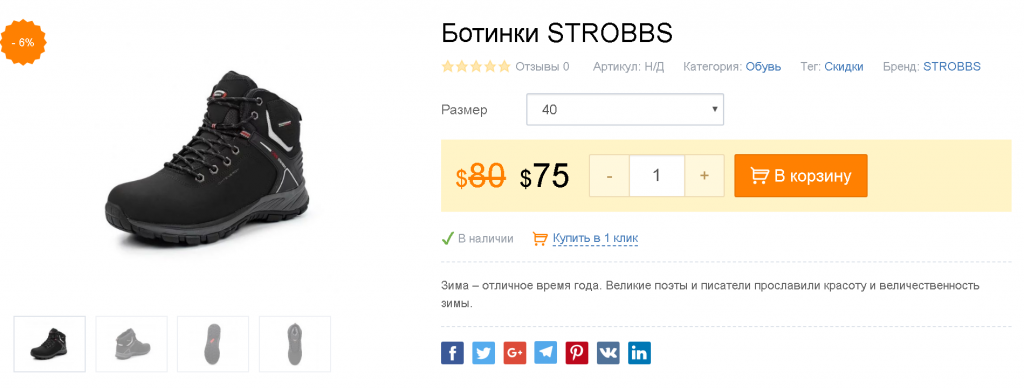The height and width of the screenshot is (388, 1024).
Task: Share product on Facebook
Action: pyautogui.click(x=452, y=353)
